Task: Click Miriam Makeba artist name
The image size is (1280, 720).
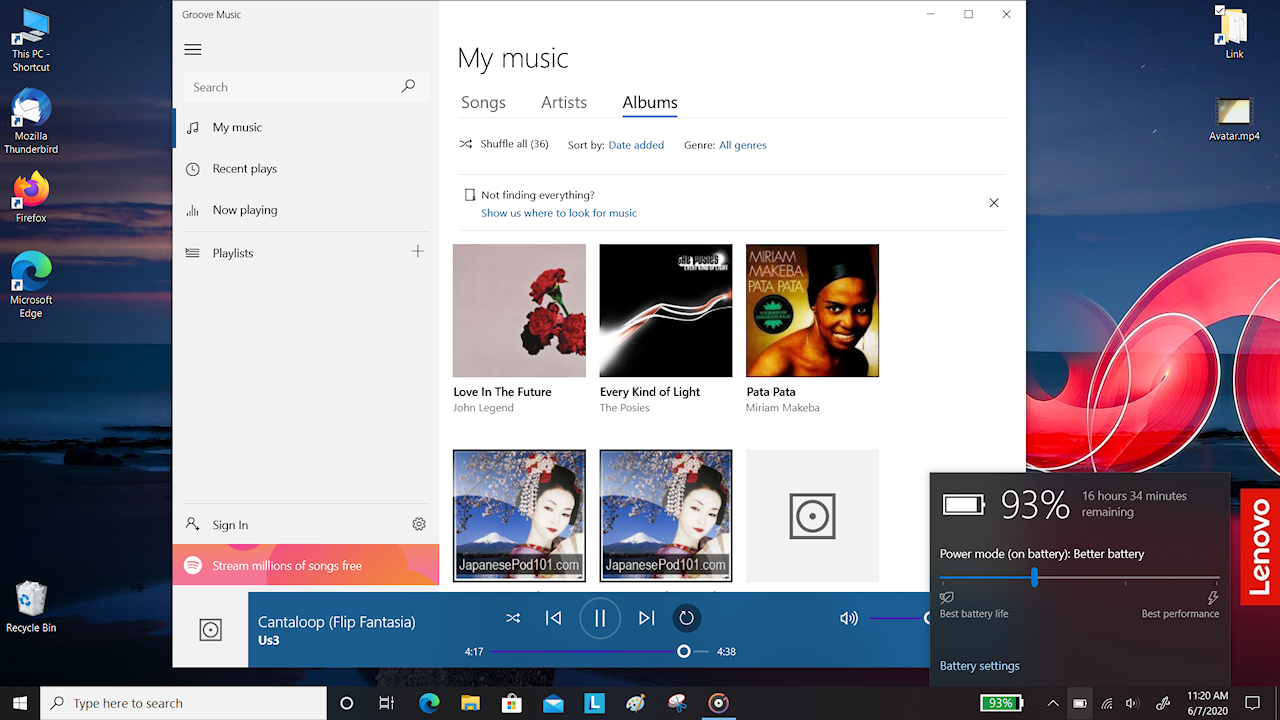Action: click(x=783, y=408)
